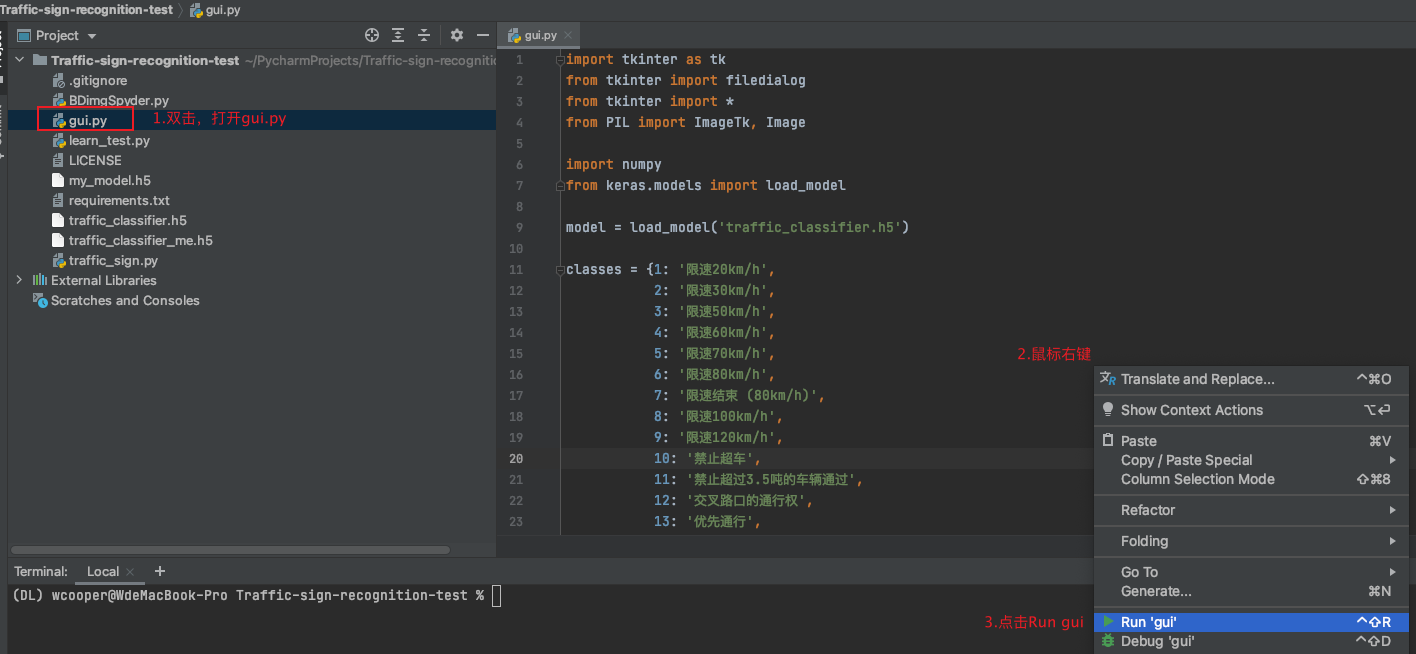Select requirements.txt file in project tree
The image size is (1416, 654).
119,200
